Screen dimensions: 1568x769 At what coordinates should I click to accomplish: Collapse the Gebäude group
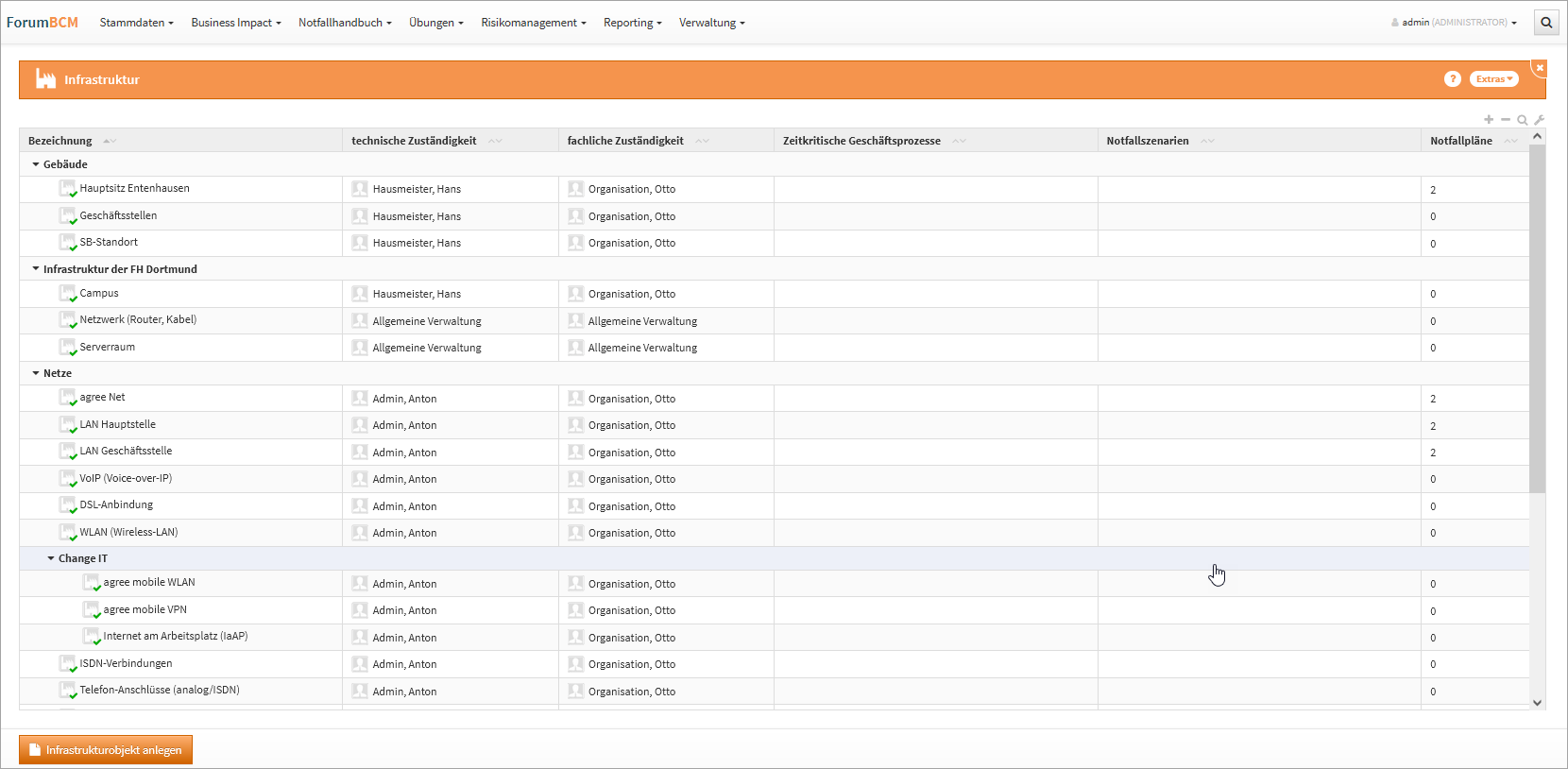coord(36,164)
